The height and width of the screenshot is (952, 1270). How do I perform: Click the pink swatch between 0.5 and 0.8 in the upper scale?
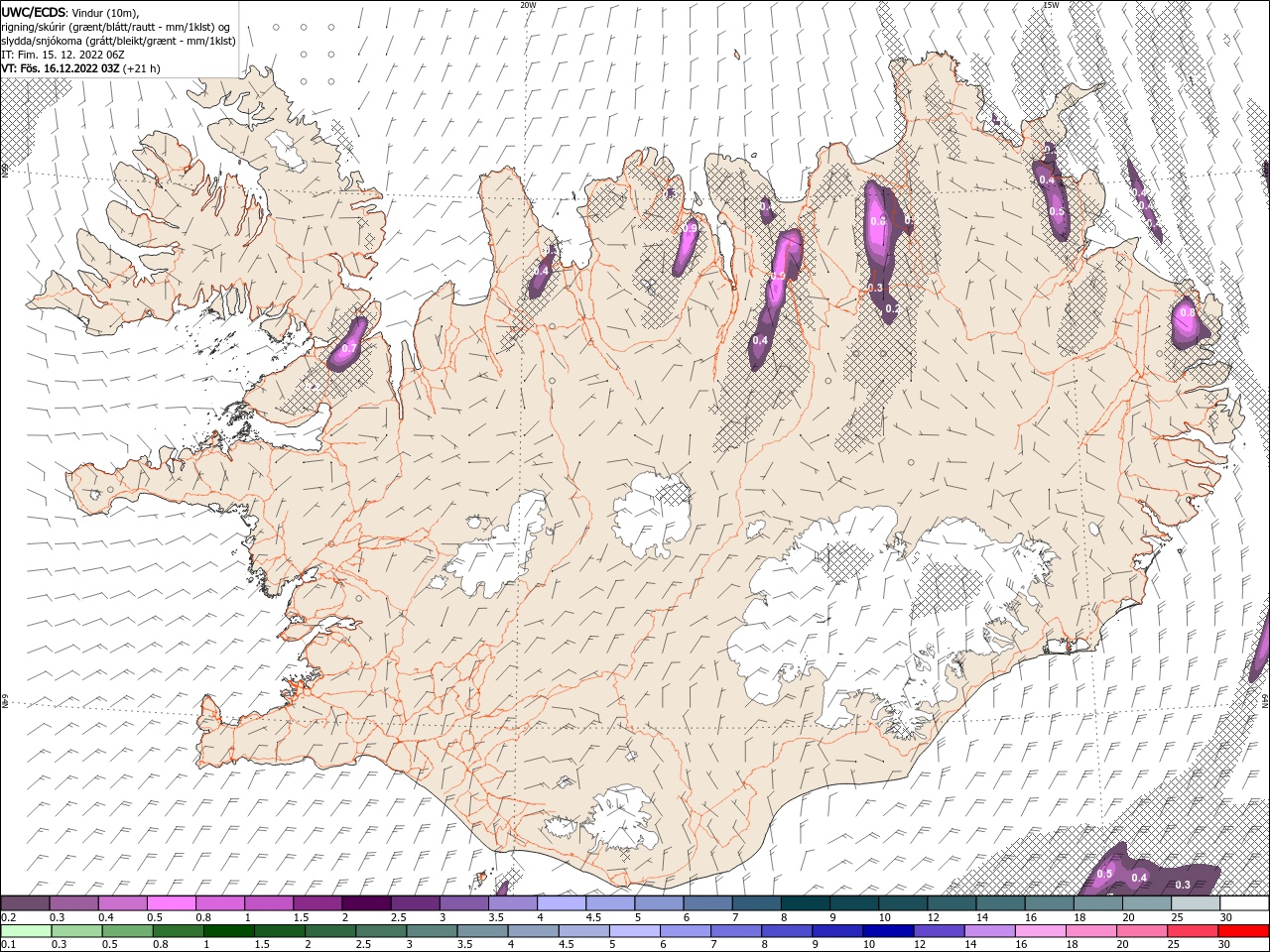[171, 903]
